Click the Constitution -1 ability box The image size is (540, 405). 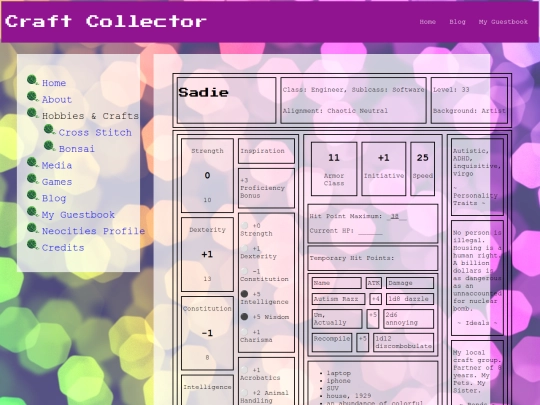click(207, 333)
